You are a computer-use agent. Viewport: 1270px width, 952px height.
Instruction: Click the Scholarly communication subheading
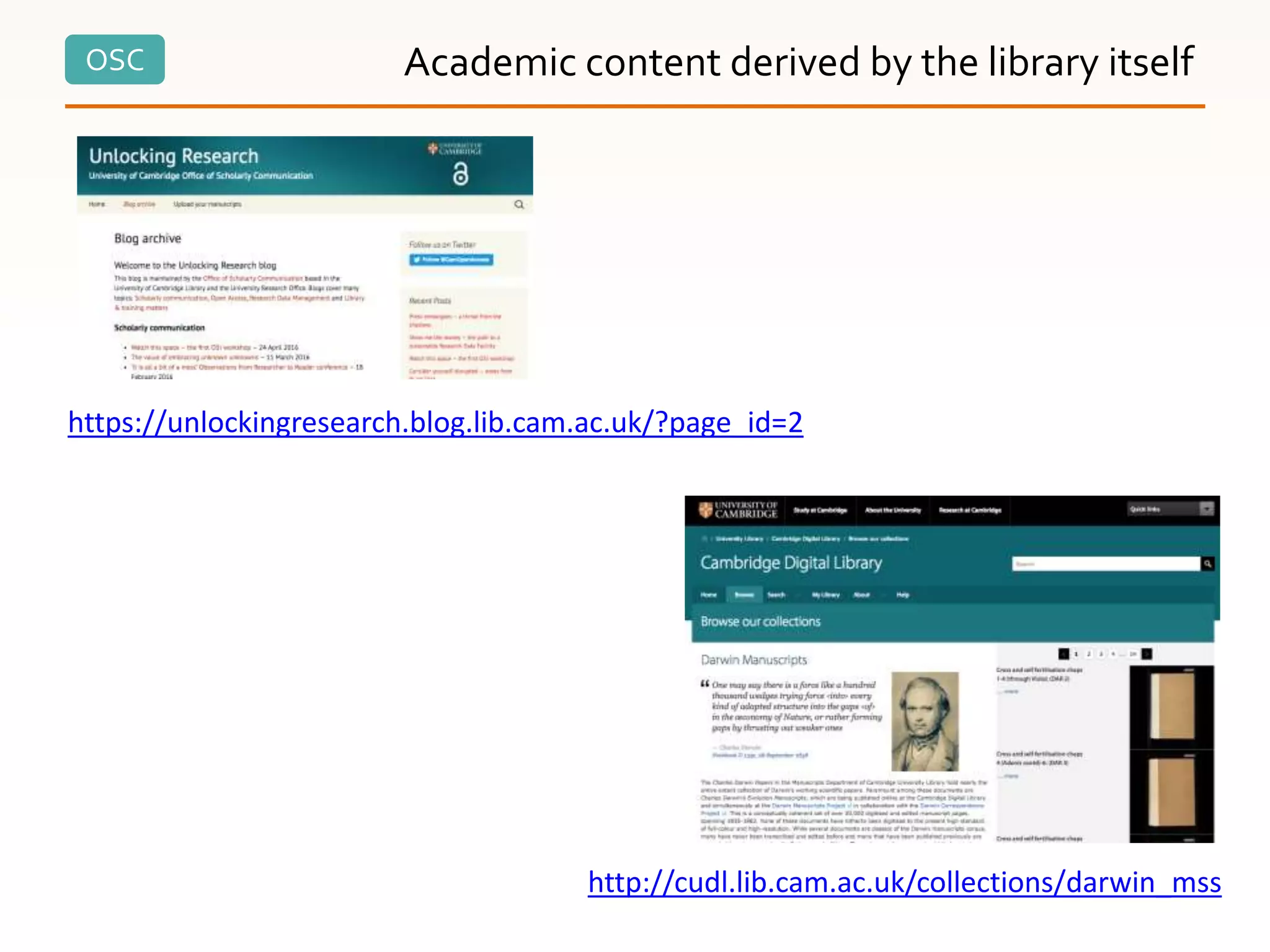pos(159,328)
